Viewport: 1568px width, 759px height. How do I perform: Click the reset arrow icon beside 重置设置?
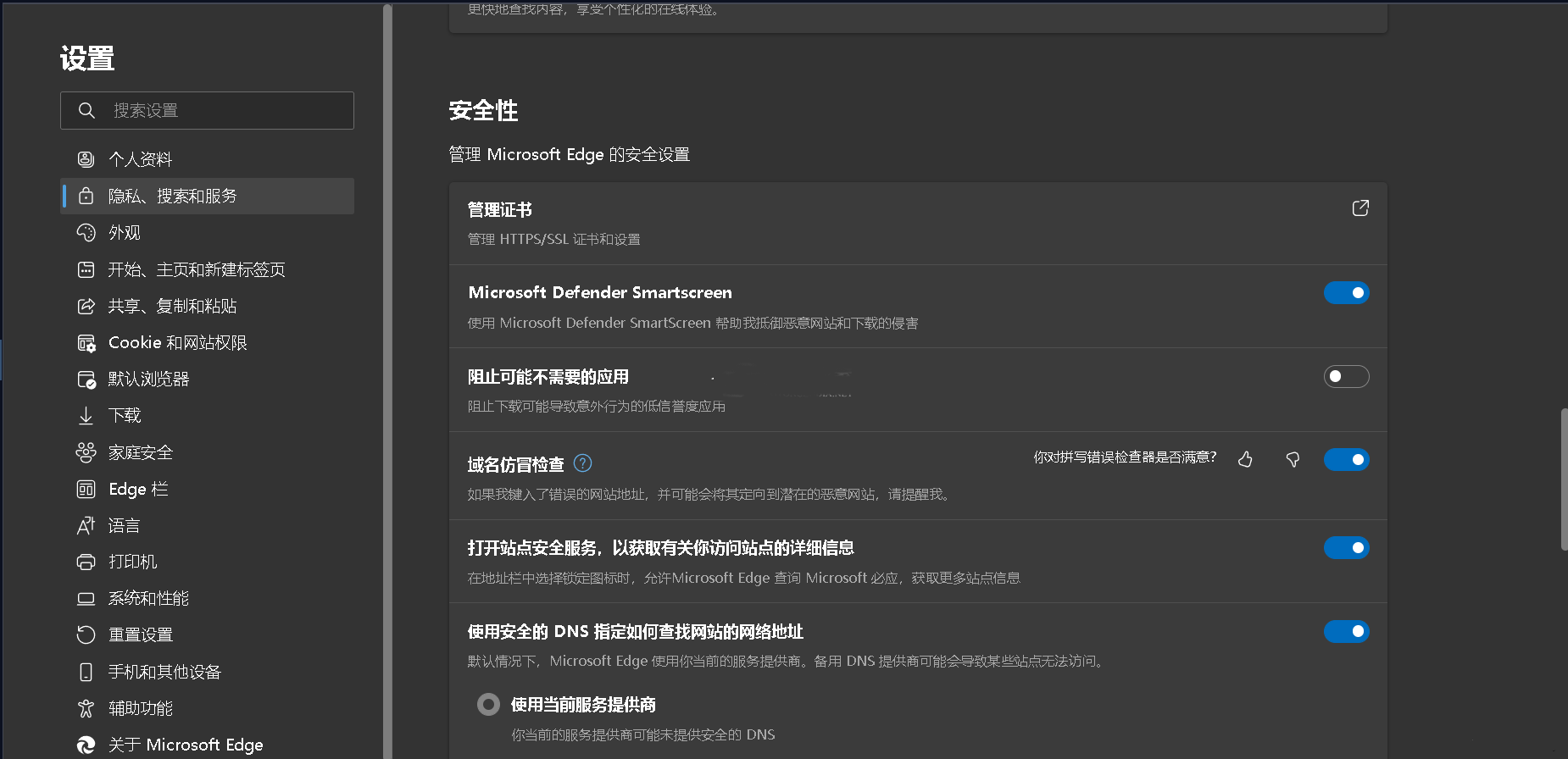[86, 634]
